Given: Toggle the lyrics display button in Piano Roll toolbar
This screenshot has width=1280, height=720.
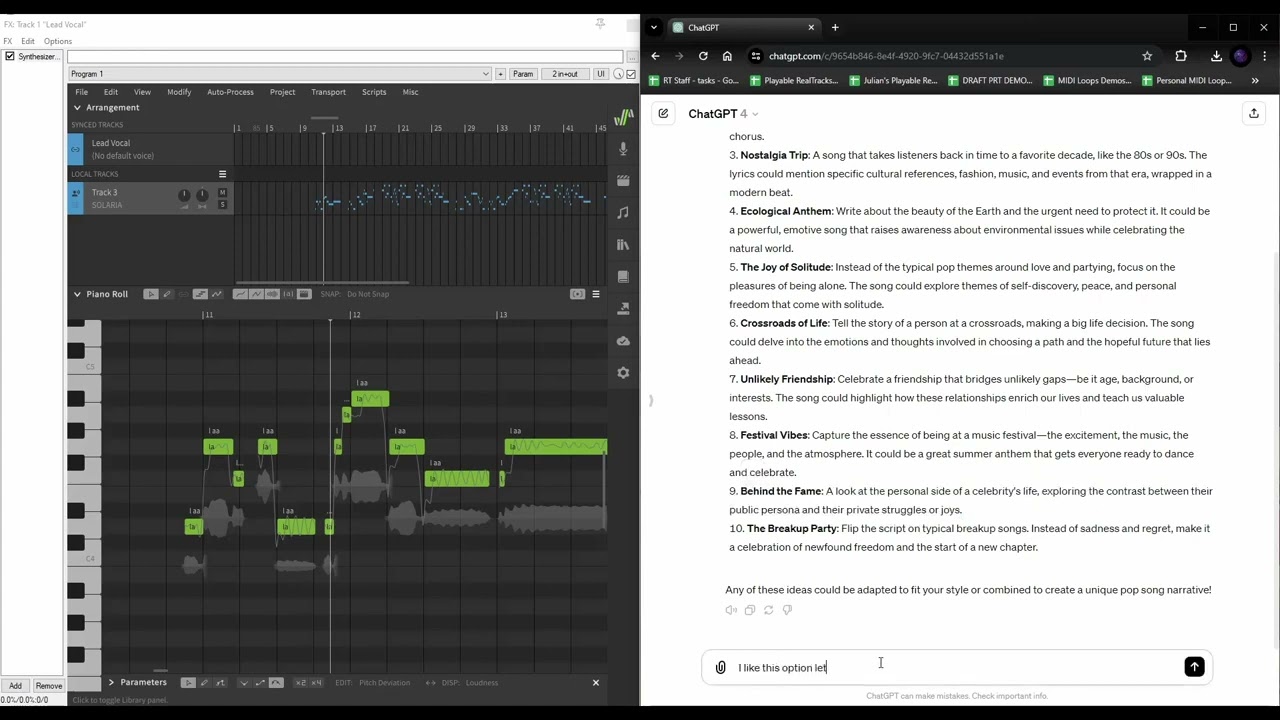Looking at the screenshot, I should (288, 294).
